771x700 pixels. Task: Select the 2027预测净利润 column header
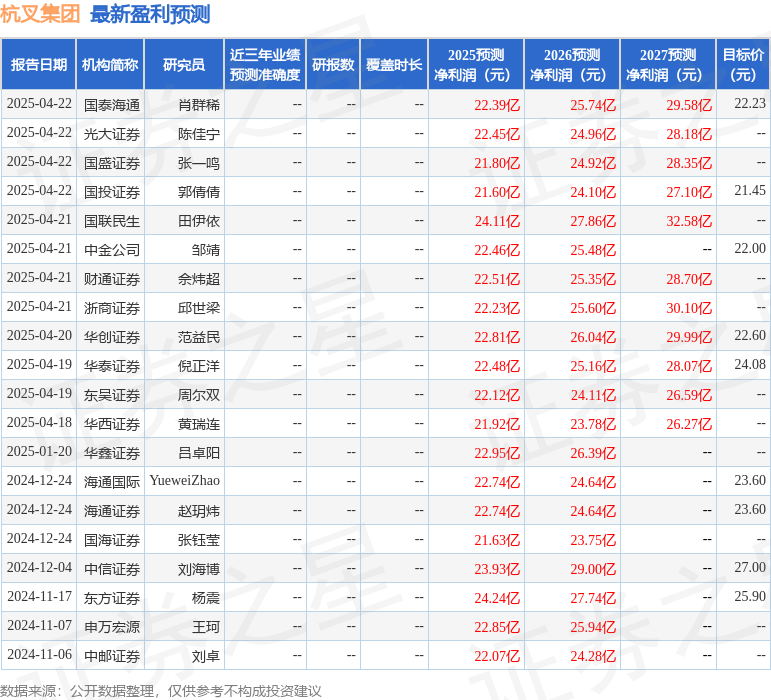coord(668,64)
